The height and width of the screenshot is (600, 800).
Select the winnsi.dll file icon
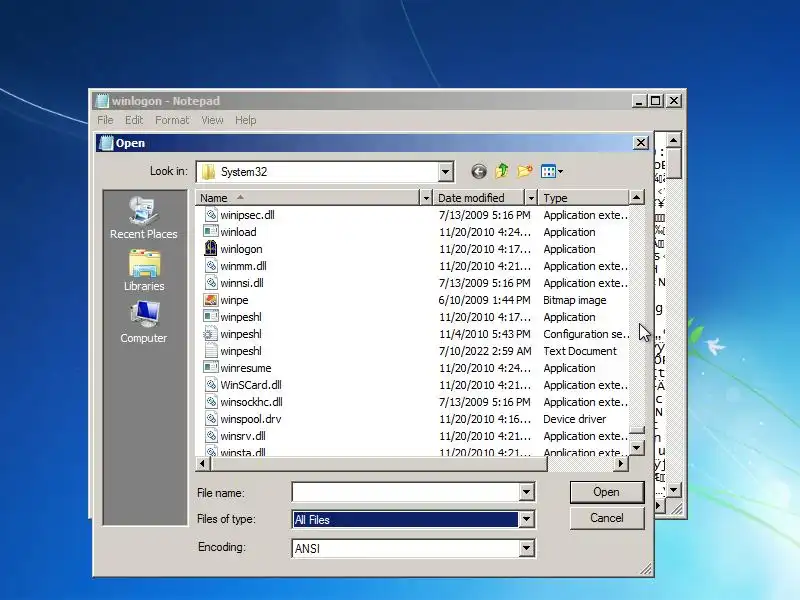point(211,283)
